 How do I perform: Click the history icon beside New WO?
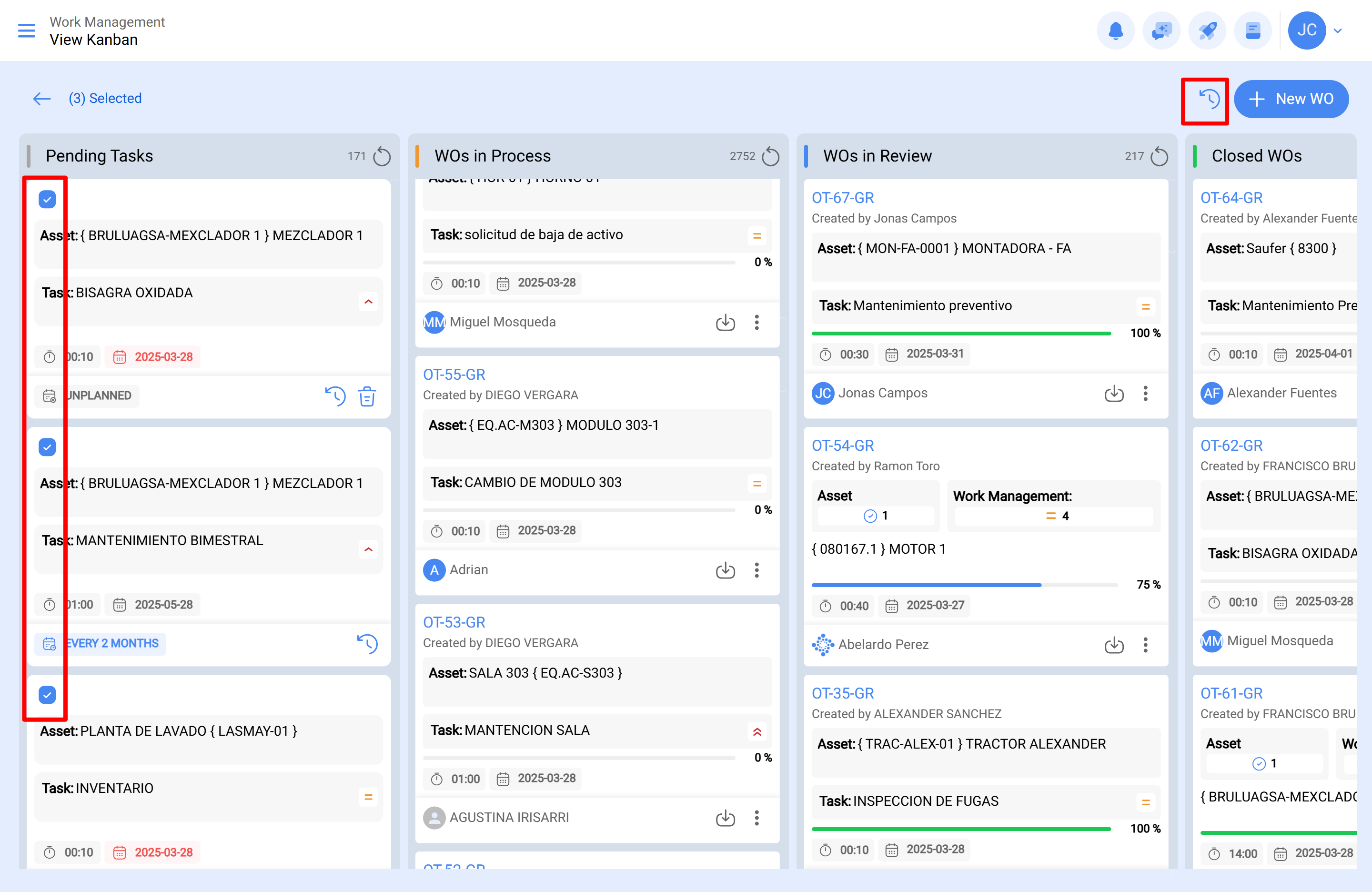(1209, 99)
